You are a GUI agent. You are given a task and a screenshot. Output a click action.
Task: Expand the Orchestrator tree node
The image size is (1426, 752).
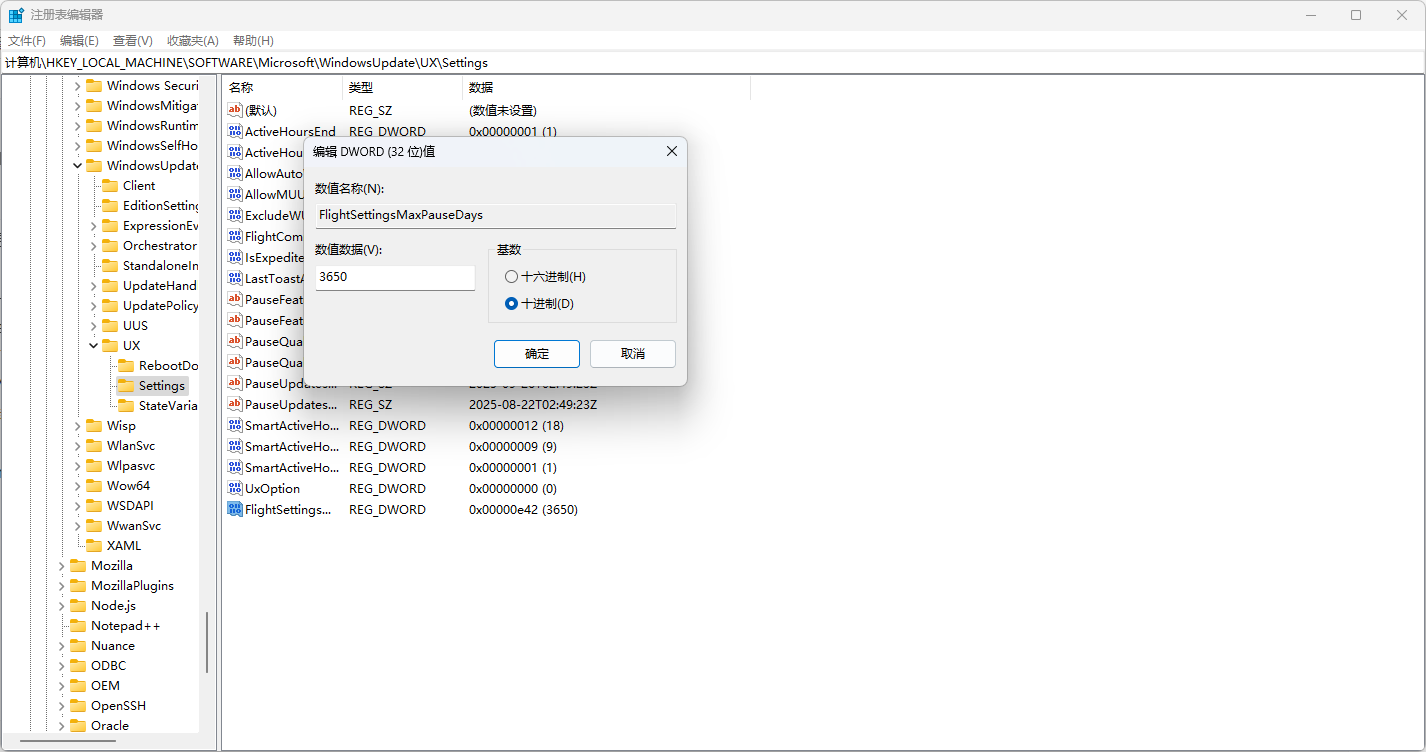coord(94,245)
